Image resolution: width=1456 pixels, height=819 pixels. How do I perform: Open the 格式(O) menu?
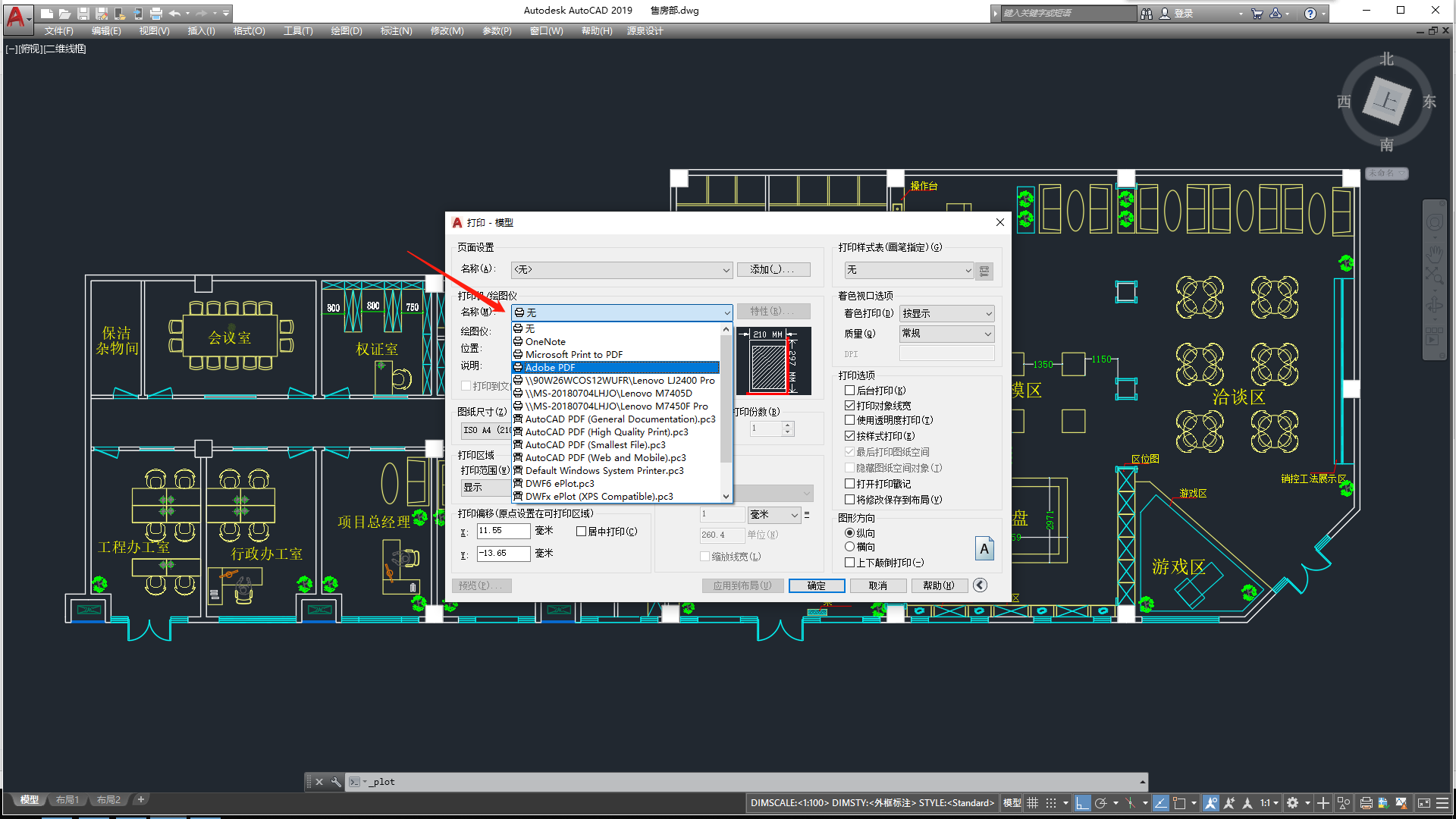pos(249,31)
